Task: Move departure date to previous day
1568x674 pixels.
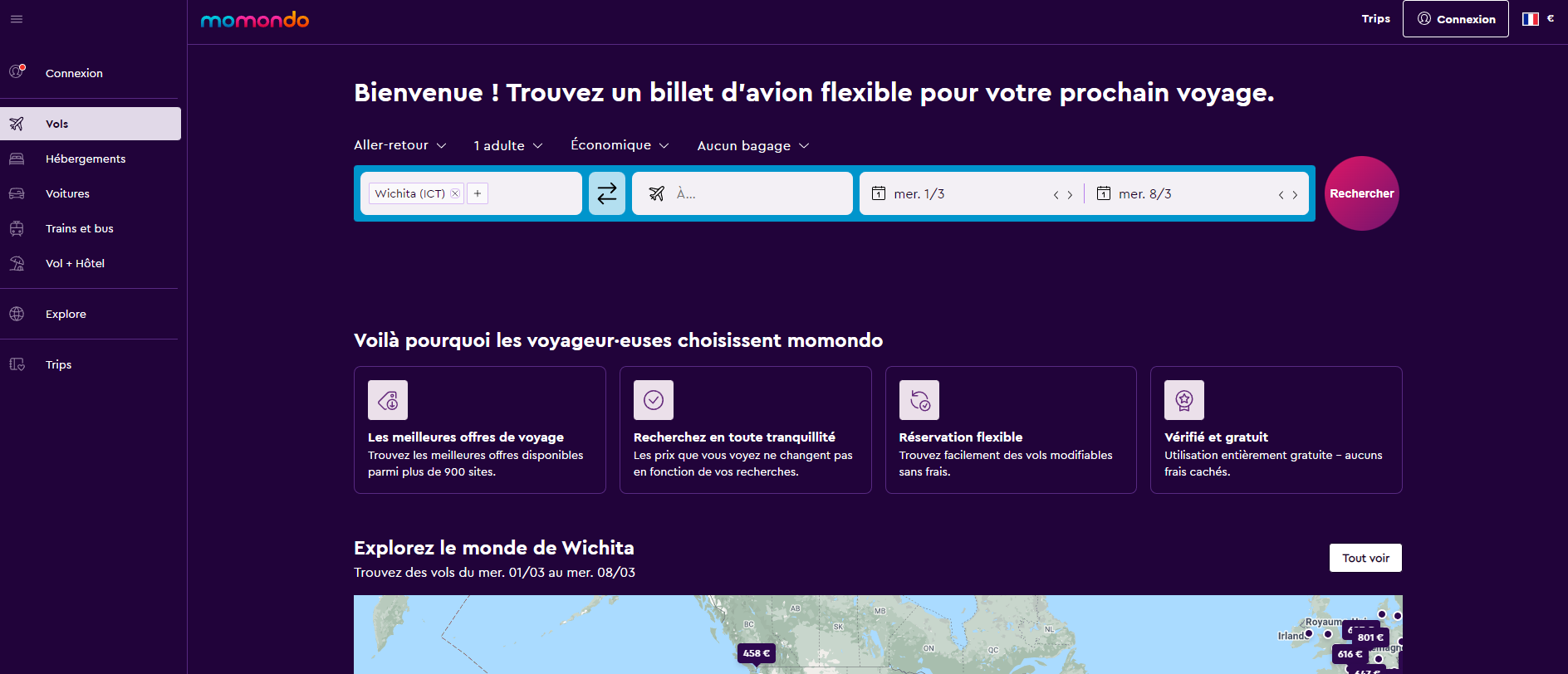Action: pos(1056,195)
